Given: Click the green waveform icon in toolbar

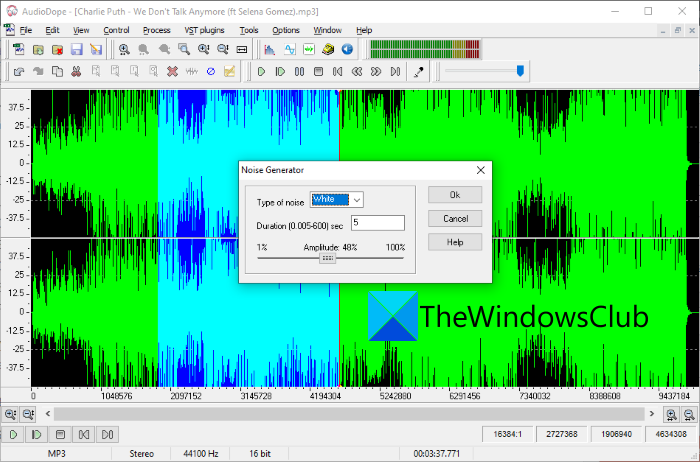Looking at the screenshot, I should coord(309,49).
